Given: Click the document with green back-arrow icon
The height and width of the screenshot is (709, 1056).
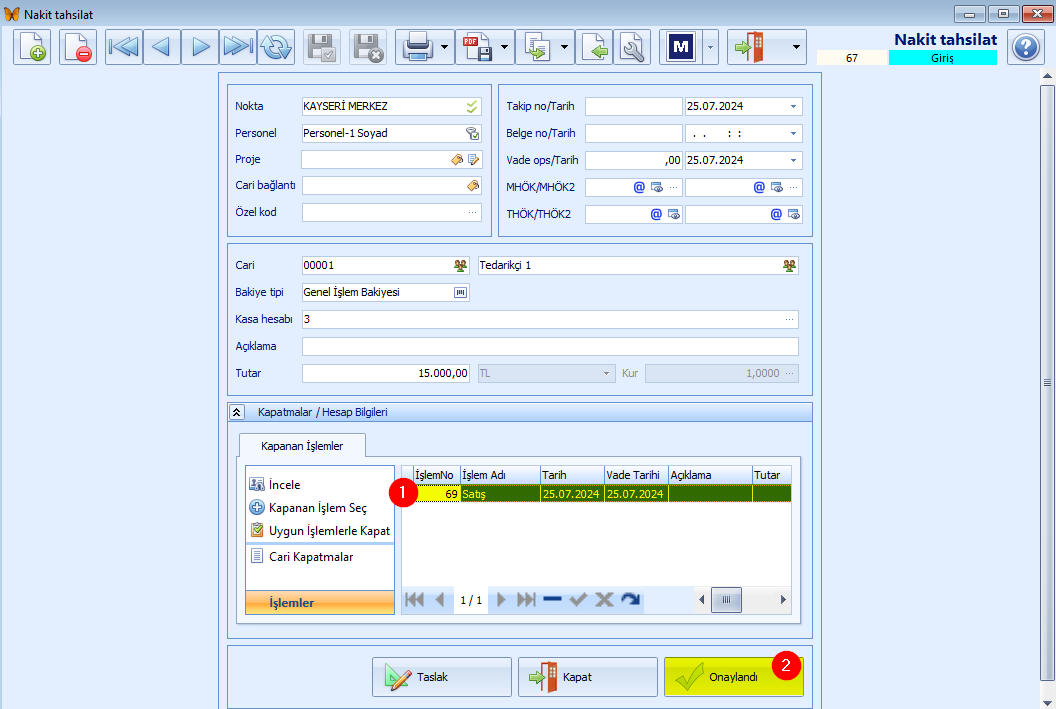Looking at the screenshot, I should pos(594,47).
